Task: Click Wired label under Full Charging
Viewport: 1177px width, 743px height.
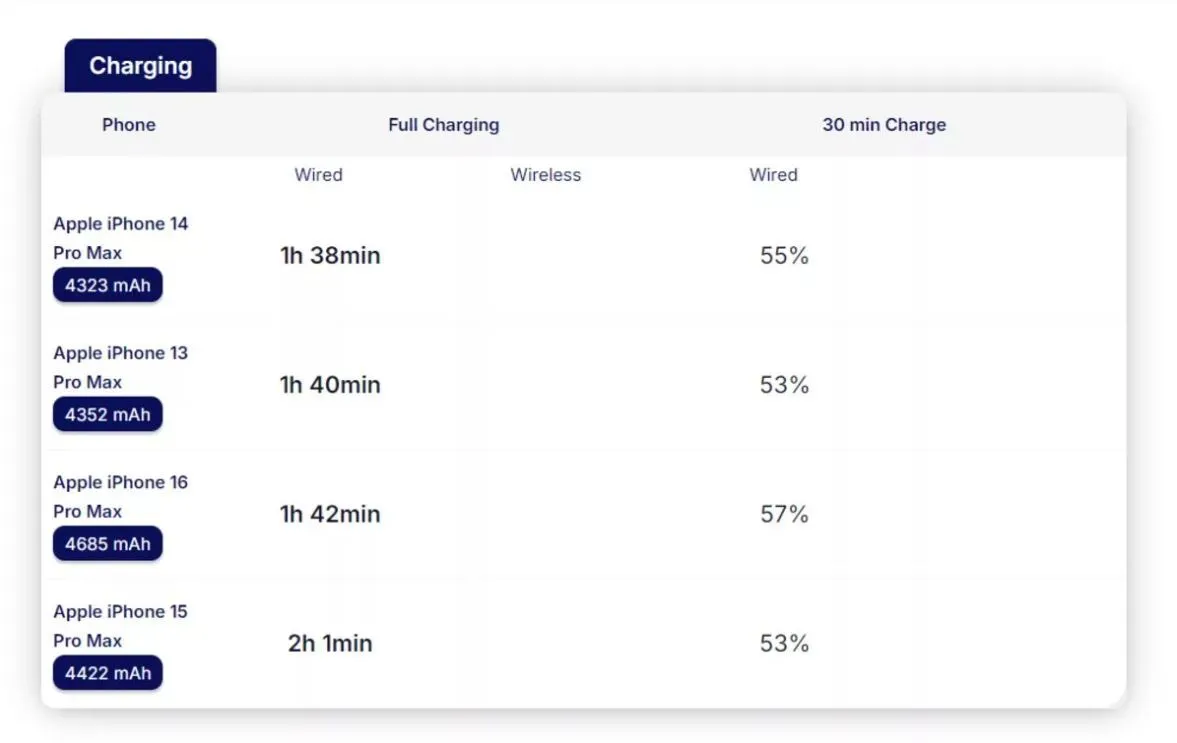Action: (318, 175)
